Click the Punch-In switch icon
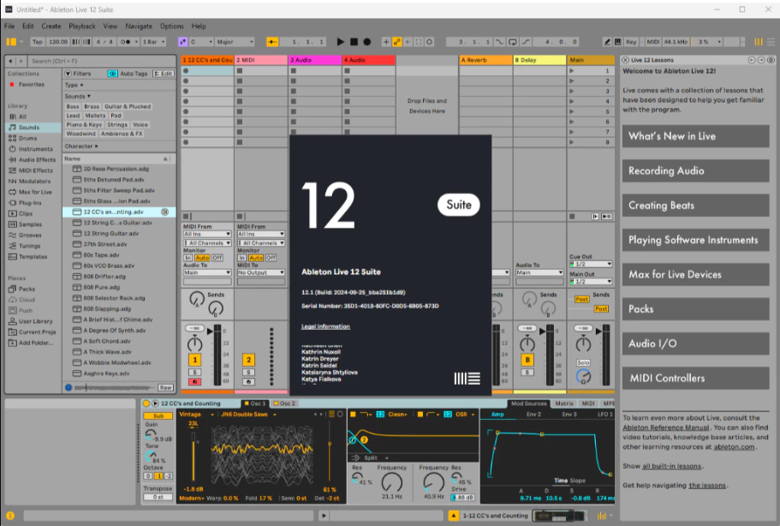 pos(499,42)
